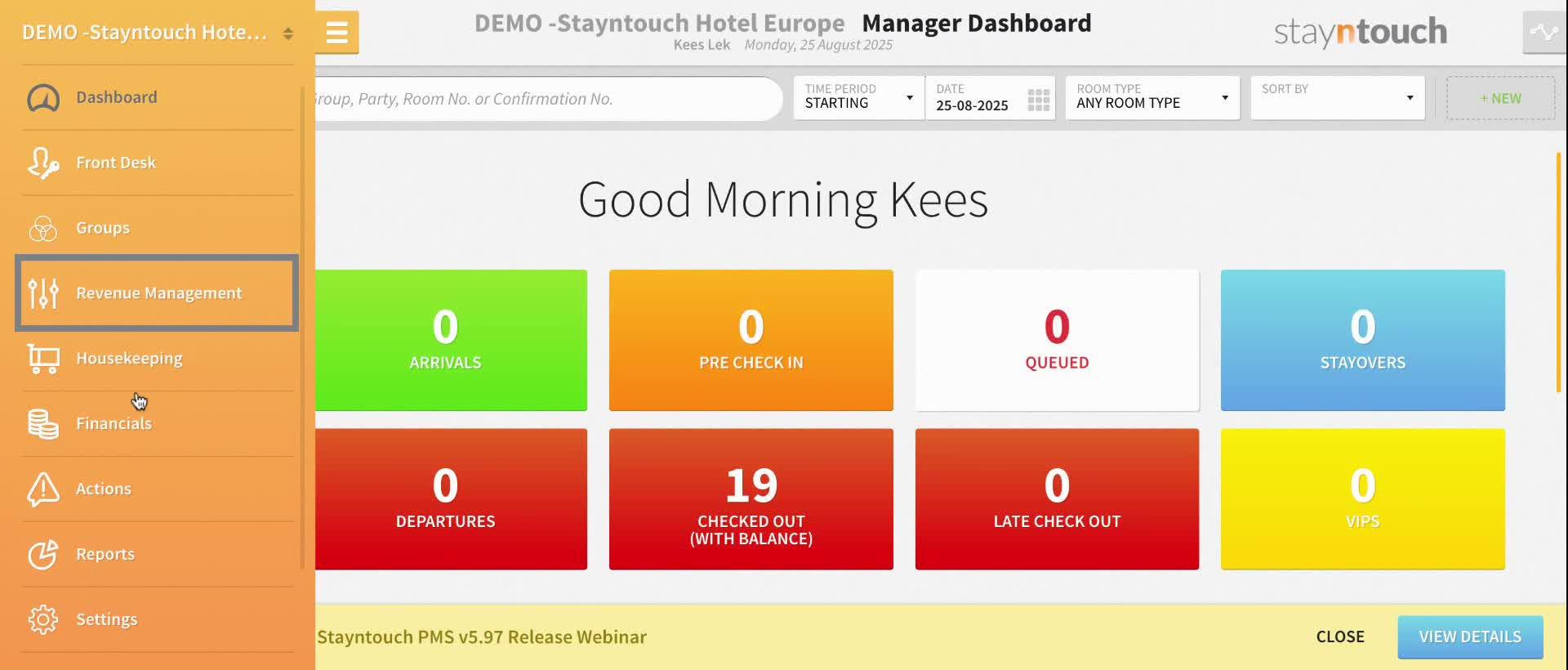This screenshot has height=670, width=1568.
Task: Open Front Desk menu item
Action: coord(158,163)
